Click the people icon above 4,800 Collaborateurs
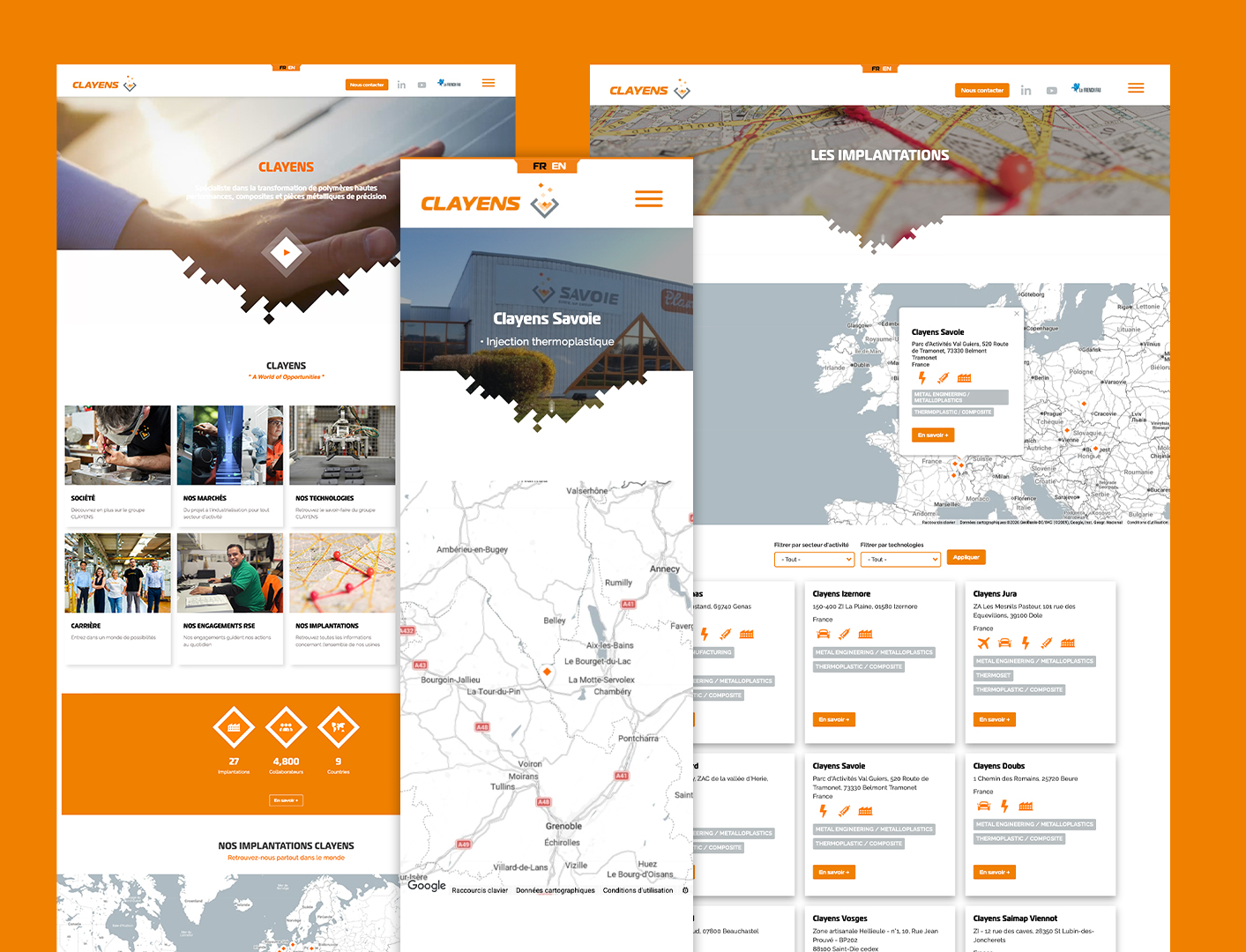 click(x=286, y=727)
